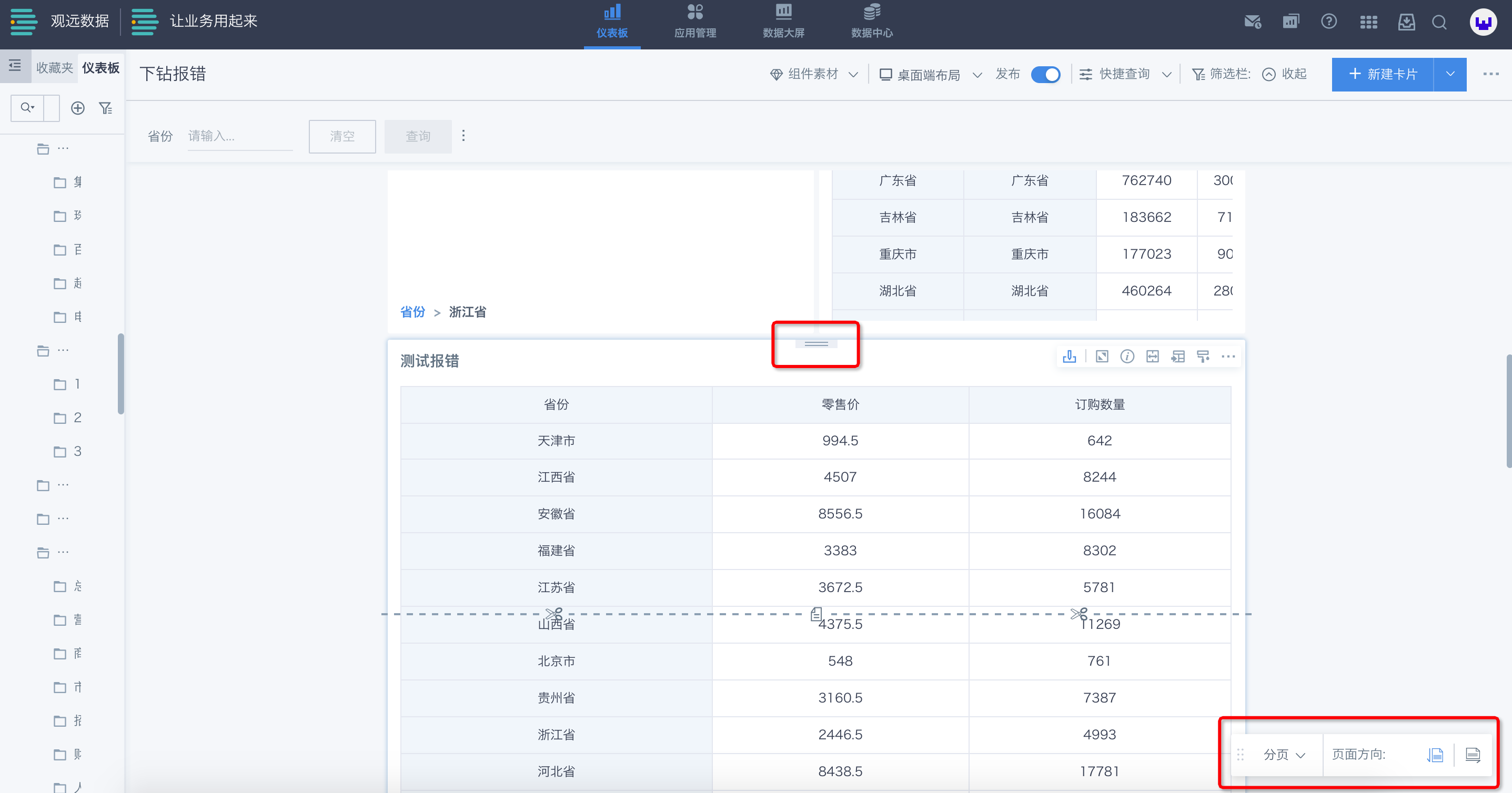Click the 省份 breadcrumb link
Viewport: 1512px width, 793px height.
[x=412, y=312]
